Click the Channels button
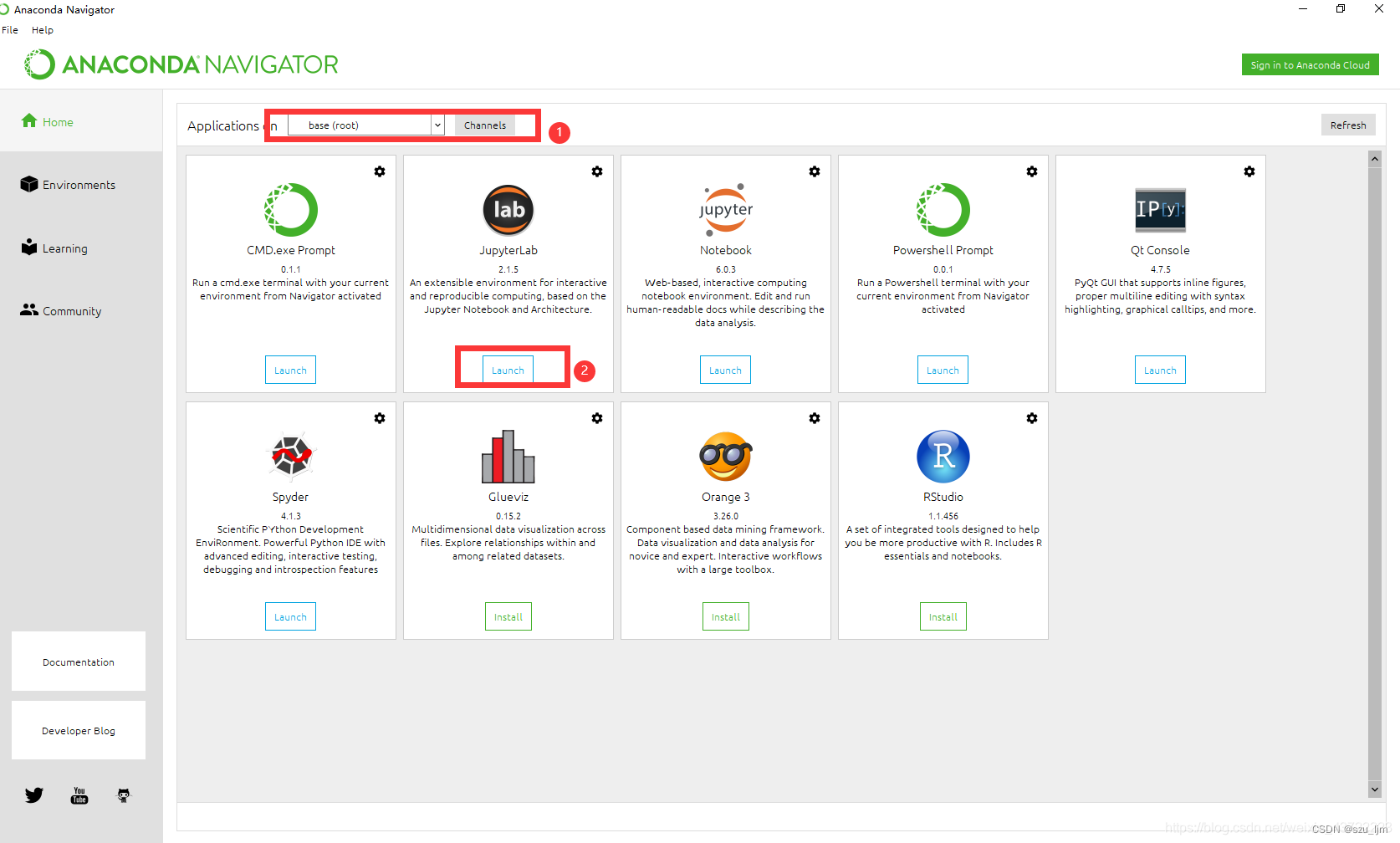 point(485,125)
